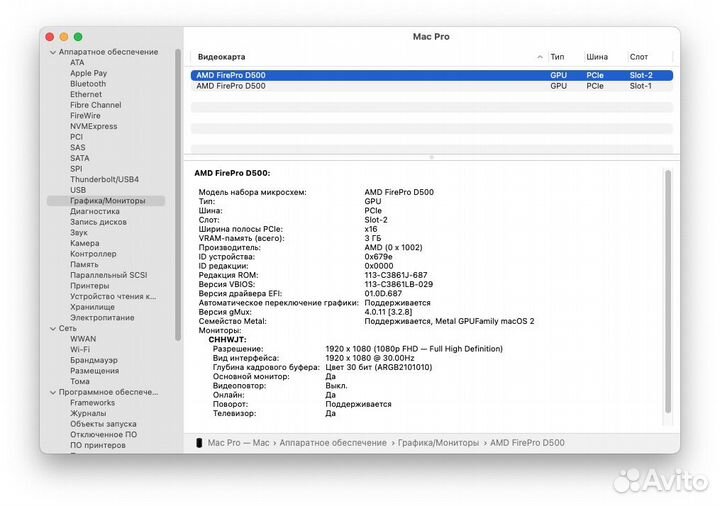This screenshot has height=506, width=720.
Task: Select Графика/Мониторы sidebar item
Action: (106, 201)
